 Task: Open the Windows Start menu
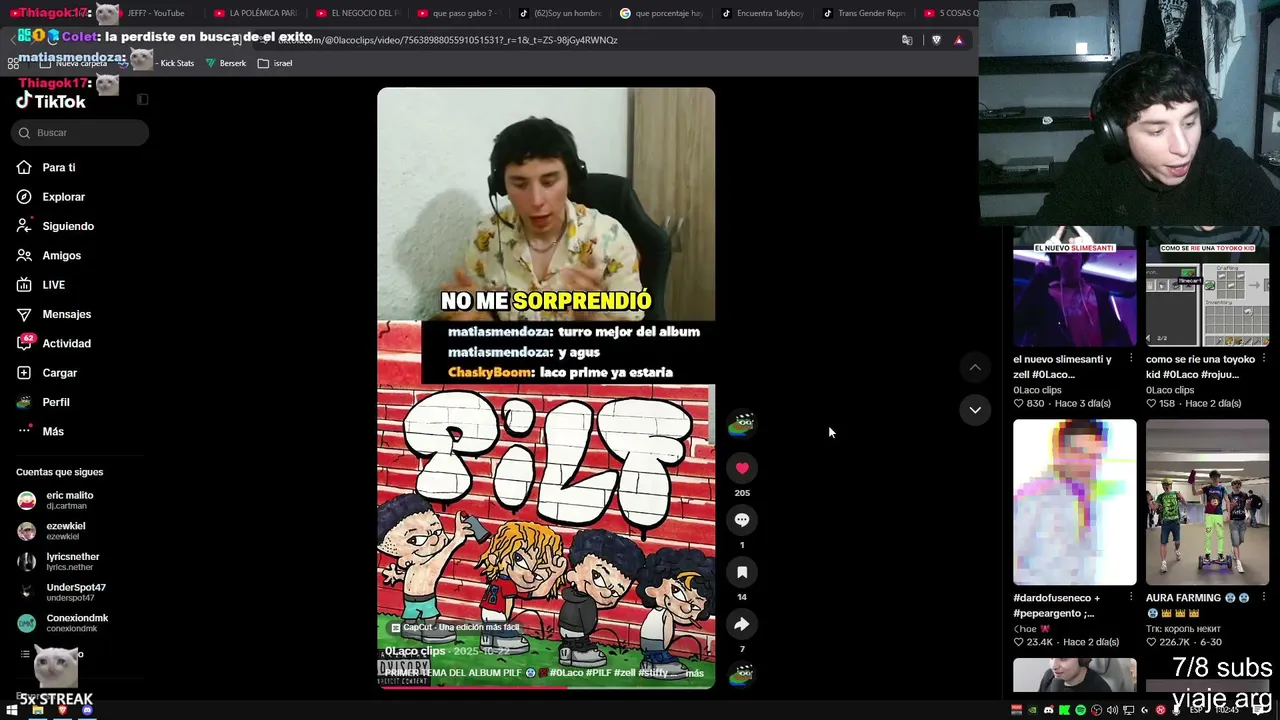(x=12, y=710)
